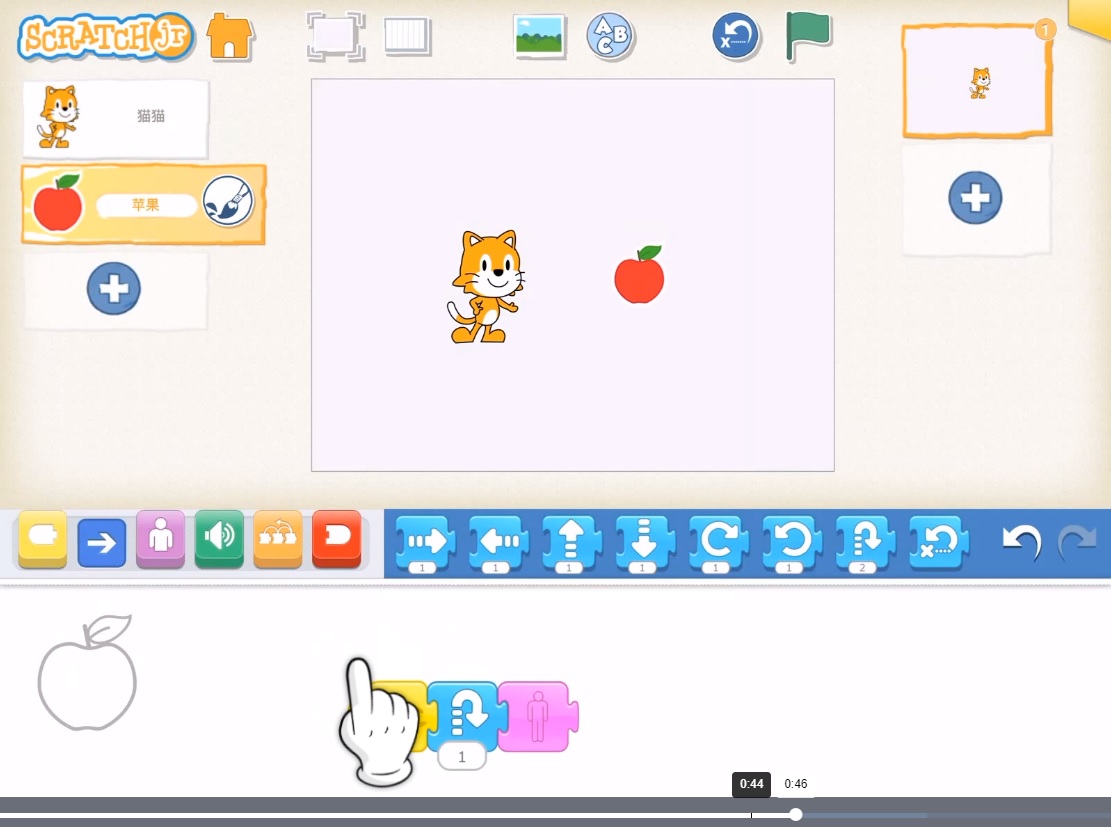The width and height of the screenshot is (1111, 827).
Task: Pick the Turn Right block
Action: point(718,544)
